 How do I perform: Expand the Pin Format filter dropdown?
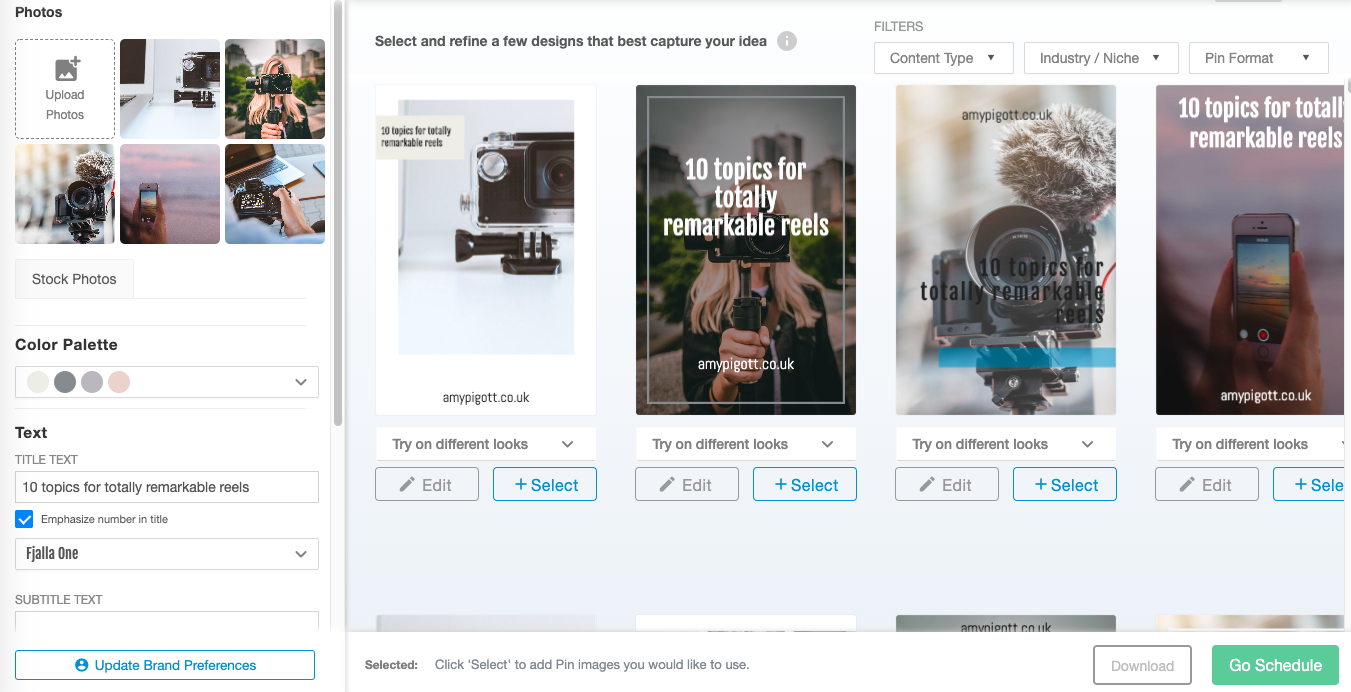[x=1258, y=58]
